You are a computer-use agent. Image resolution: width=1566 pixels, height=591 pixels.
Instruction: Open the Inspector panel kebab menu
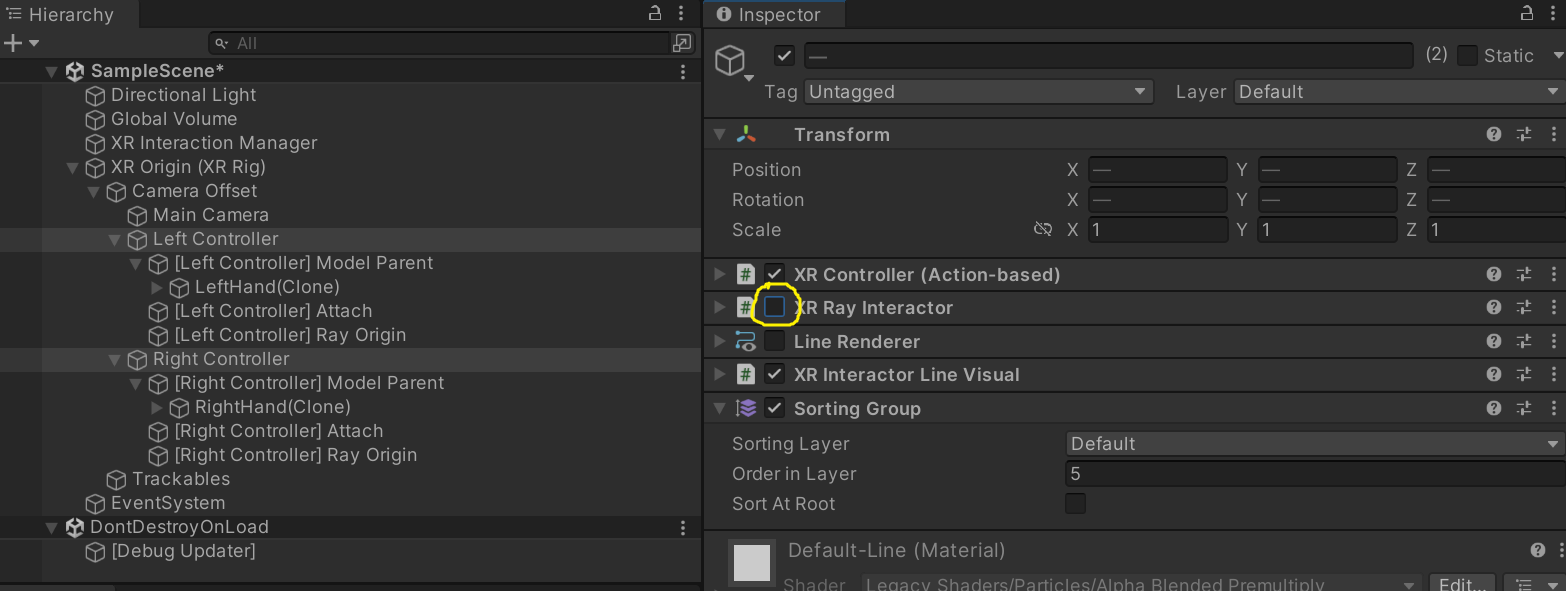(1553, 14)
